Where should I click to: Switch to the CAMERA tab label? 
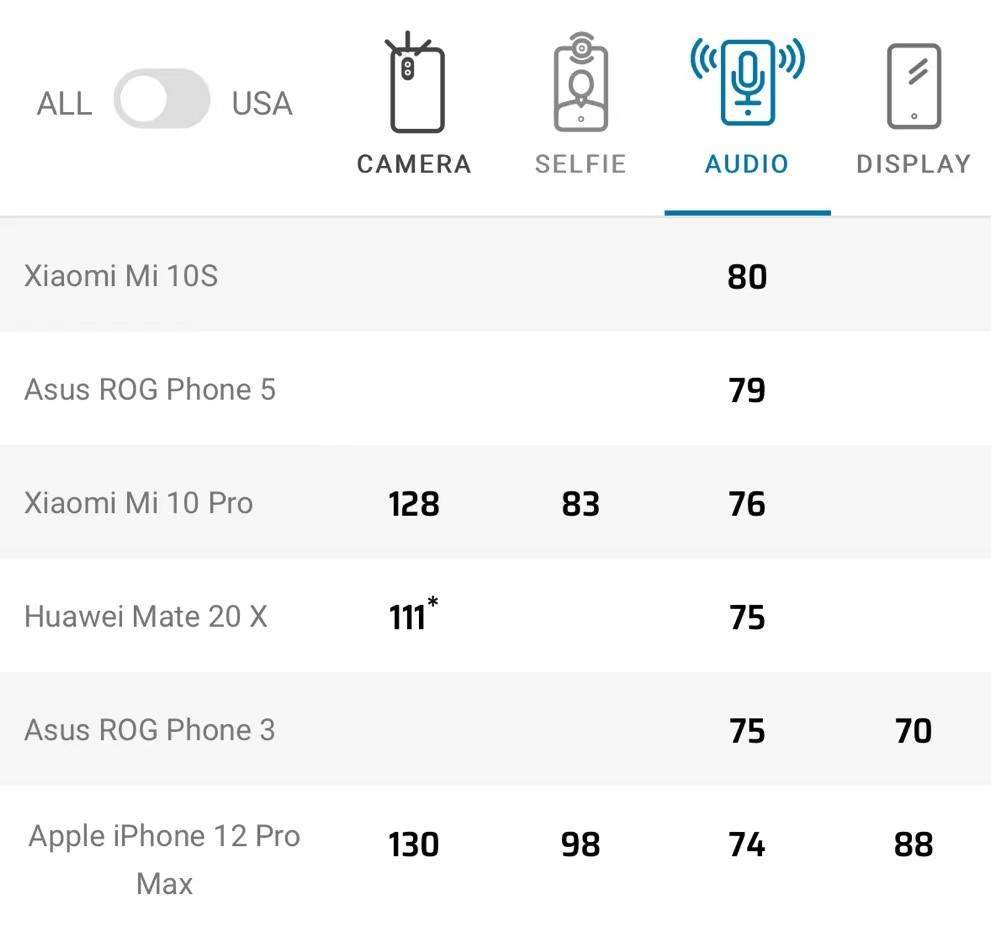pos(414,164)
